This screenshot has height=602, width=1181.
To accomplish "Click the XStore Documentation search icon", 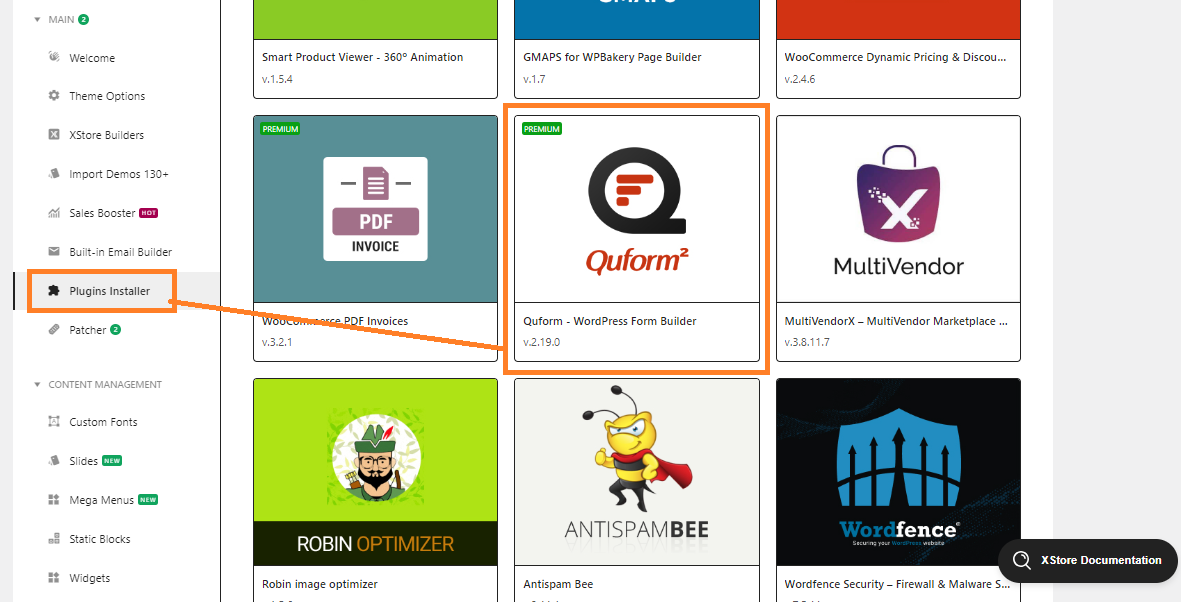I will click(x=1021, y=561).
